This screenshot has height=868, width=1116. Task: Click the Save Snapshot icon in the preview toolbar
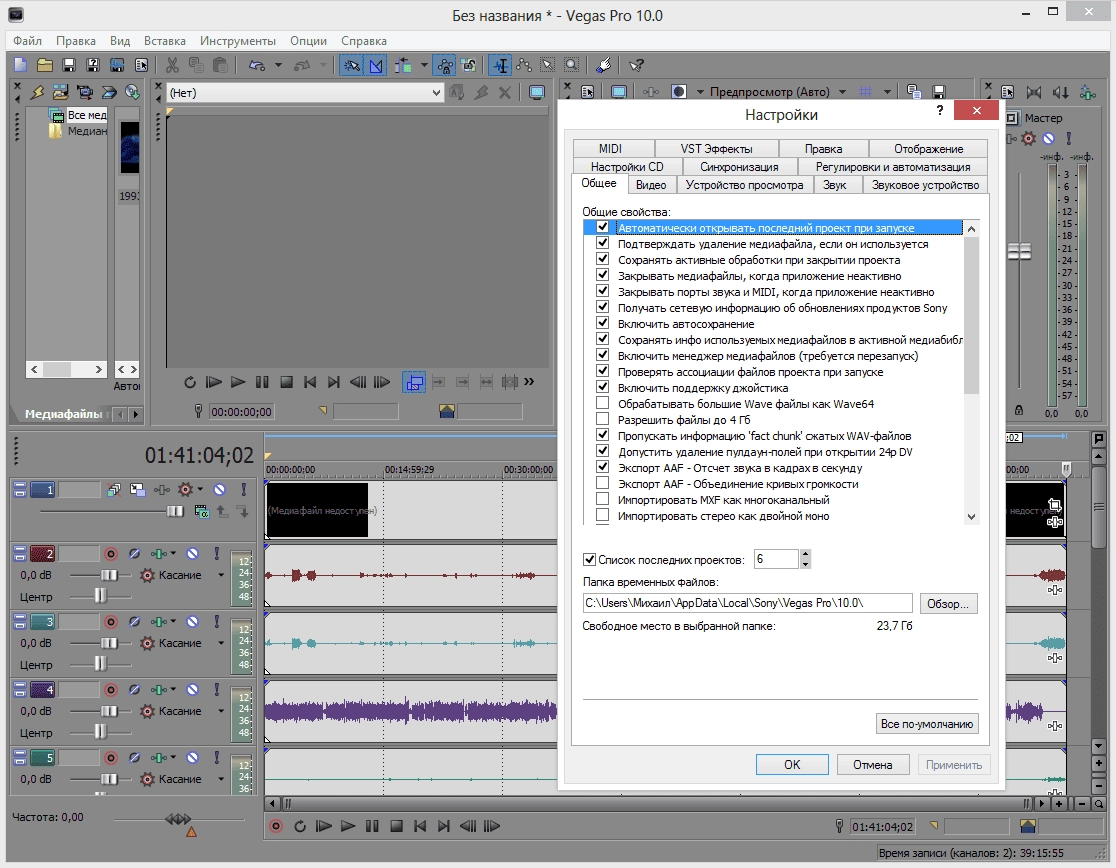[939, 92]
